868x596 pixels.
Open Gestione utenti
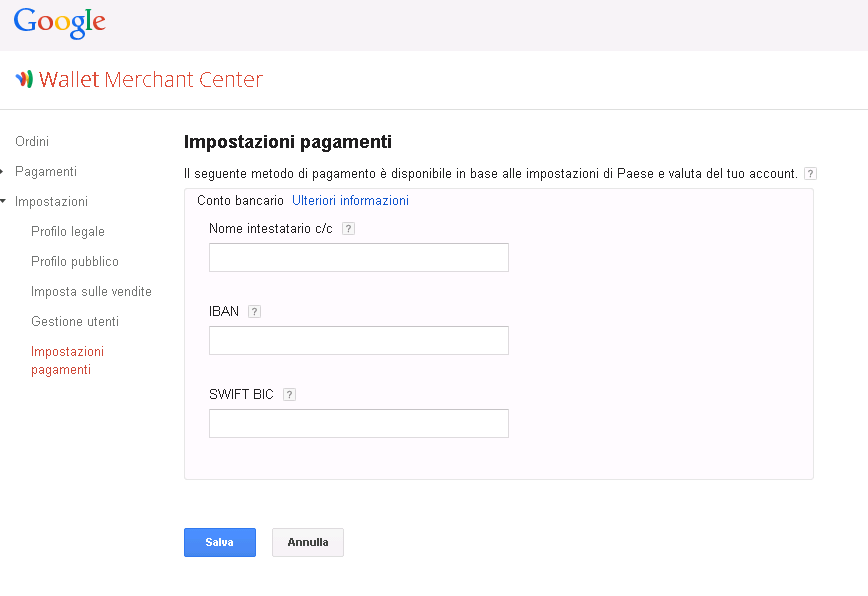point(75,321)
